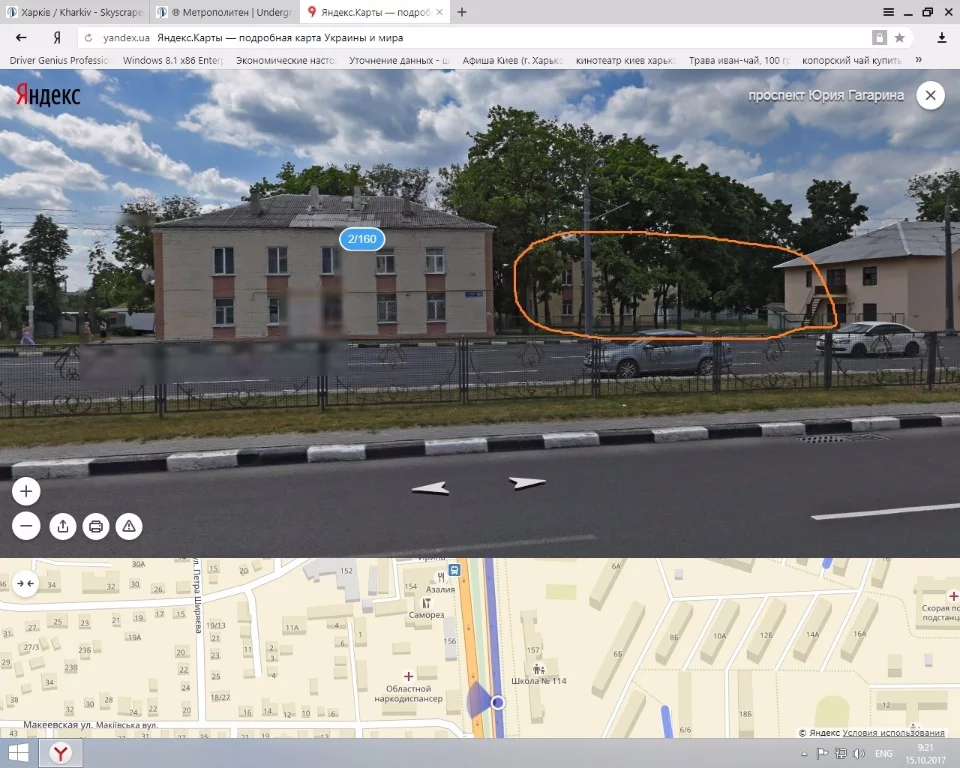Screen dimensions: 960x768
Task: Zoom in the panorama with plus button
Action: pyautogui.click(x=26, y=491)
